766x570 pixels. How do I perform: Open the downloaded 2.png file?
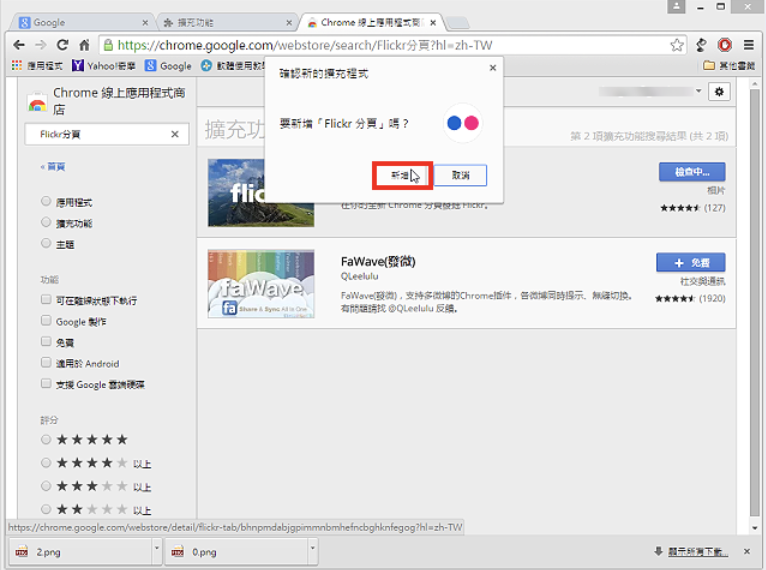pos(81,552)
